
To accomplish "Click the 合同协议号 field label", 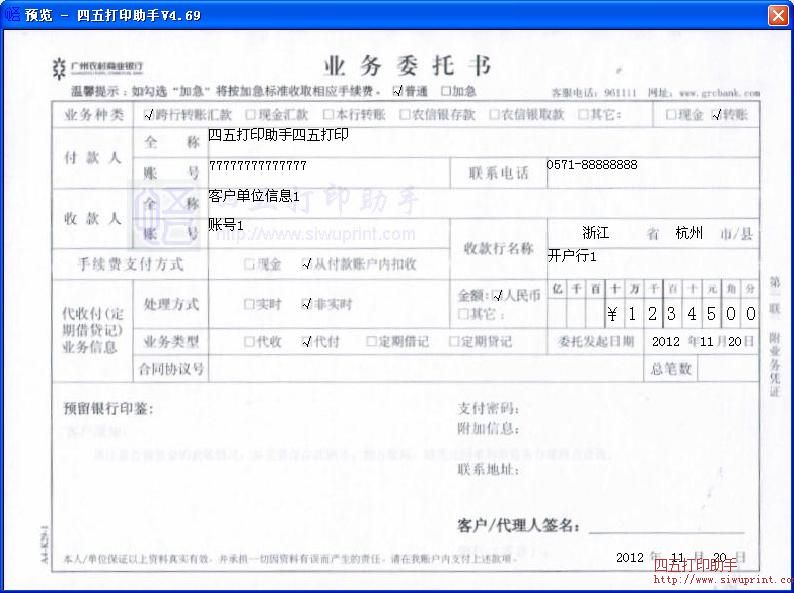I will click(171, 369).
